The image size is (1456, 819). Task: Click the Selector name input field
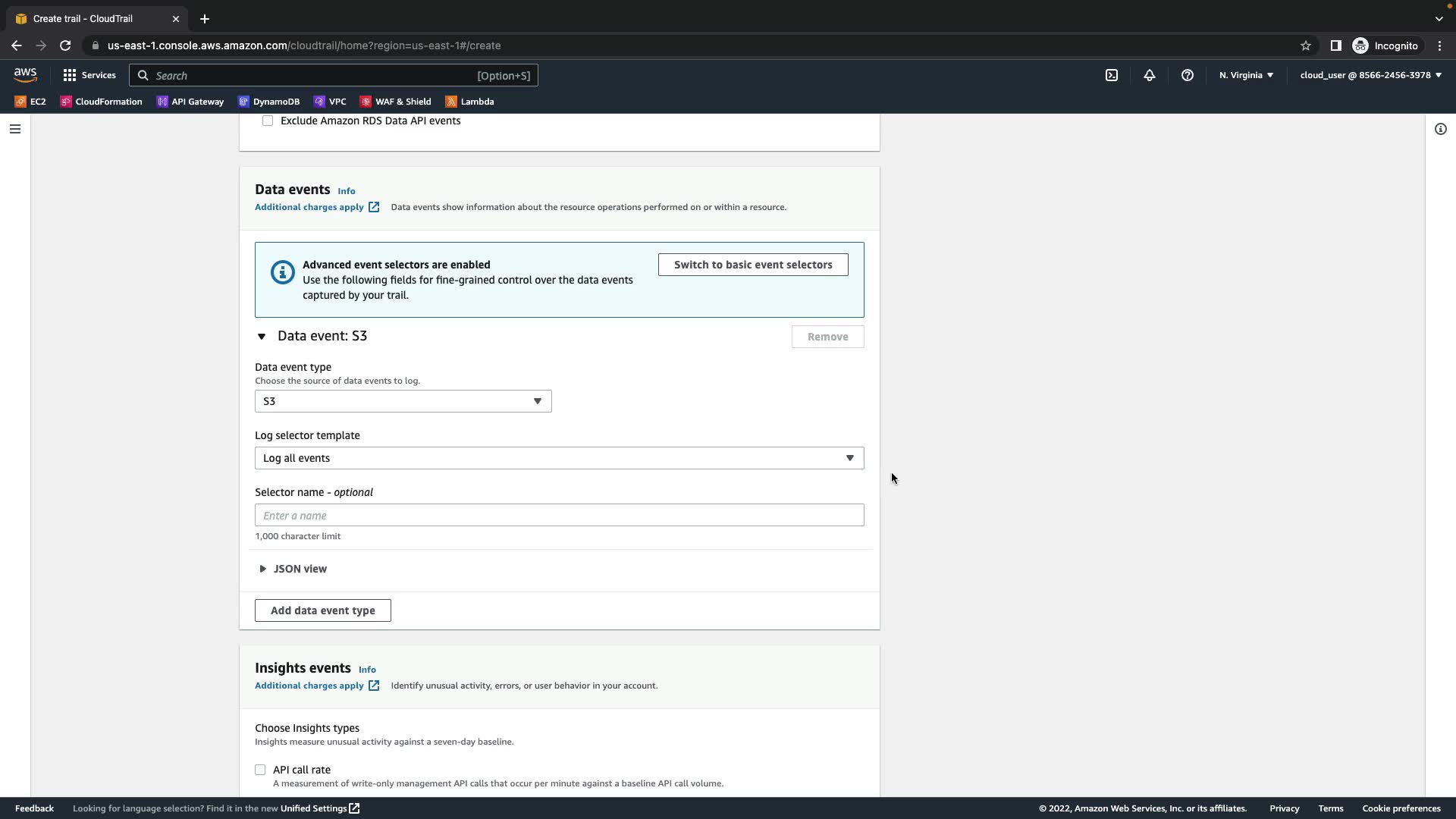coord(559,516)
